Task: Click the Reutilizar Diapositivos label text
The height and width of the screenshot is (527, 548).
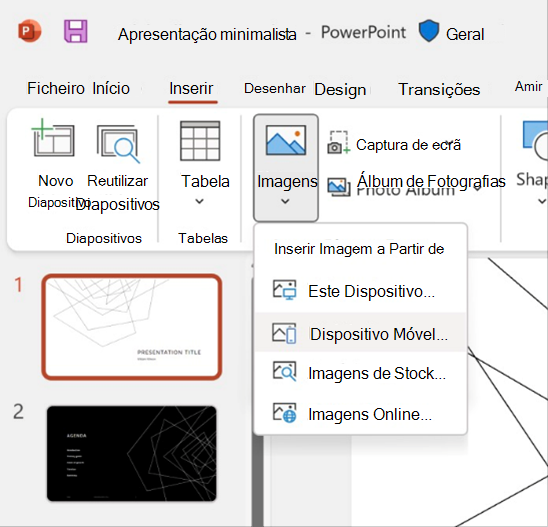Action: click(x=117, y=193)
